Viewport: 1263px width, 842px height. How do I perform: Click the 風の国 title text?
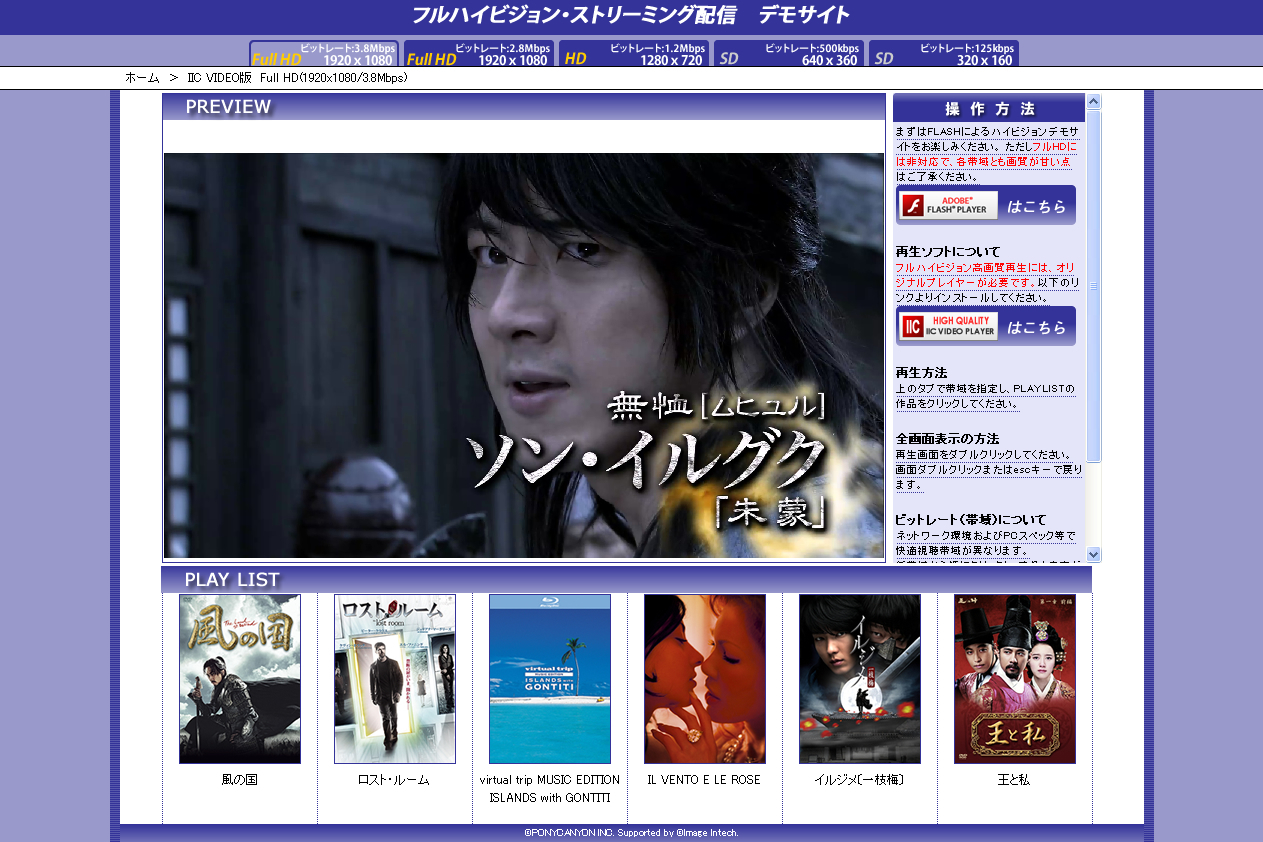coord(240,780)
